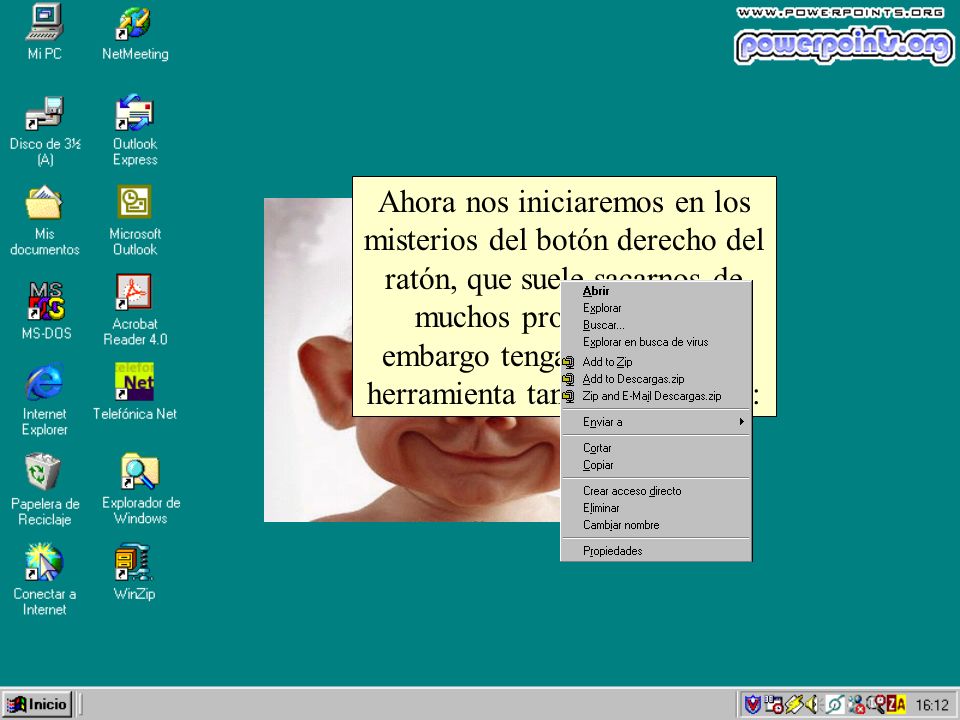Click Add to Zip menu entry

click(x=656, y=362)
